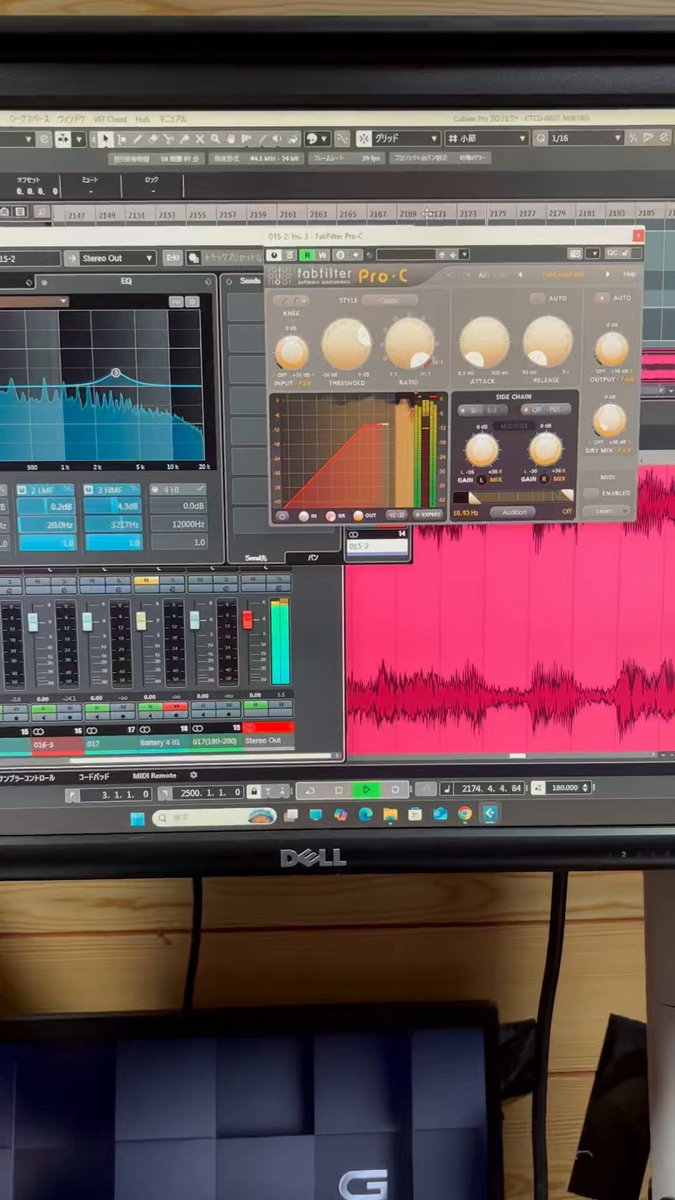The width and height of the screenshot is (675, 1200).
Task: Toggle the MIDI ENABLED switch
Action: click(x=592, y=493)
